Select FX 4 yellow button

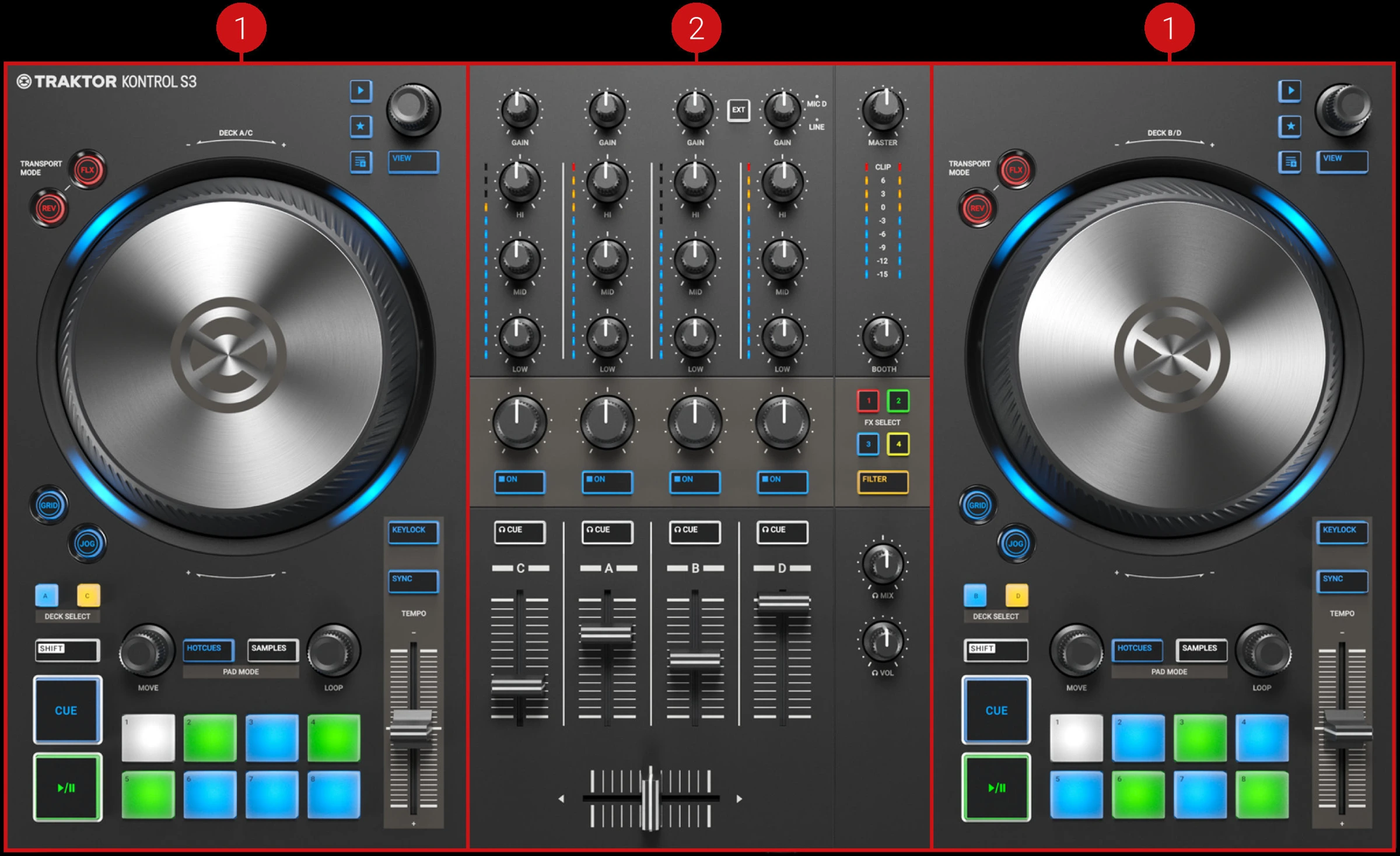(x=898, y=444)
